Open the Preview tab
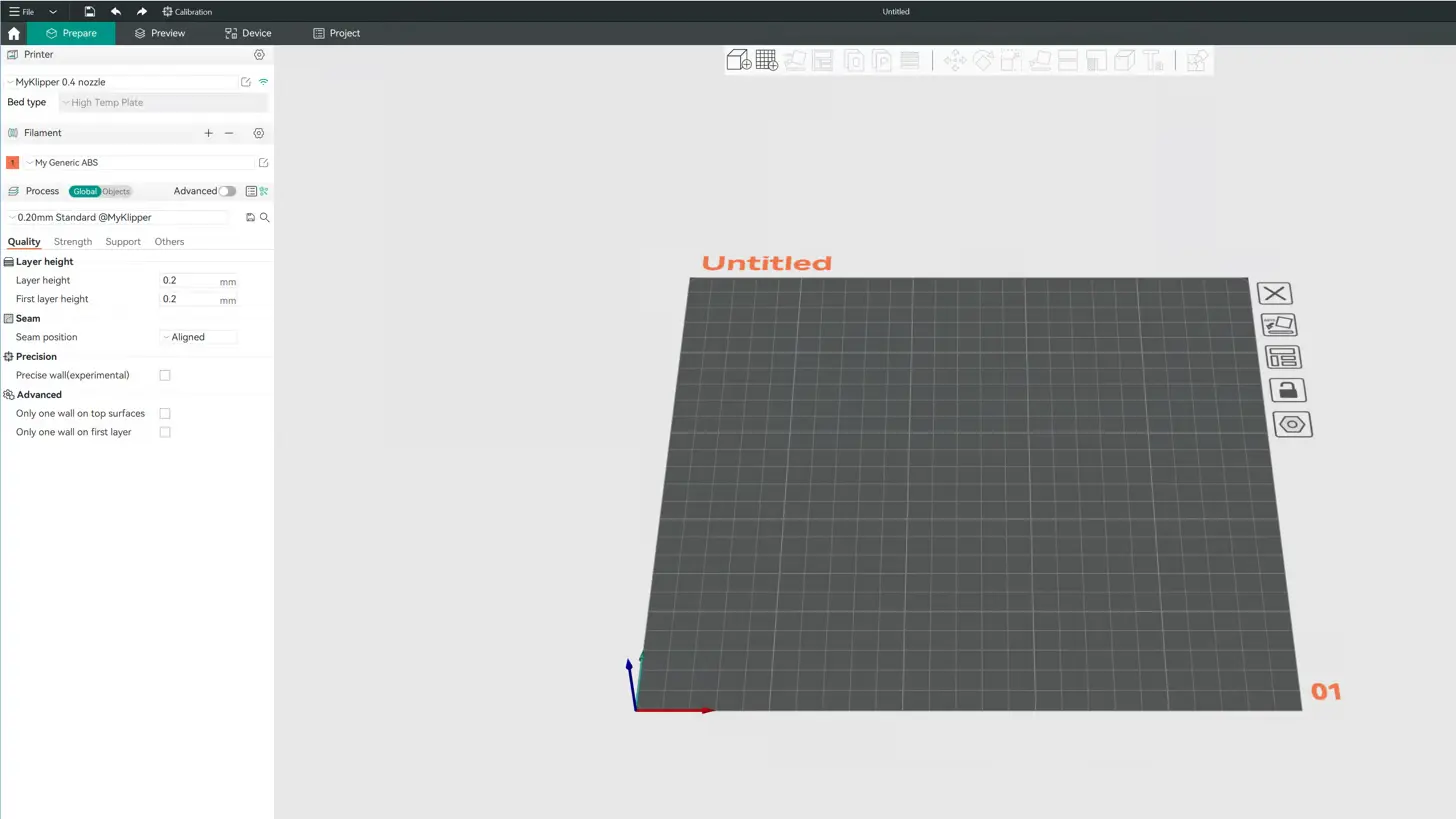The height and width of the screenshot is (819, 1456). 159,33
